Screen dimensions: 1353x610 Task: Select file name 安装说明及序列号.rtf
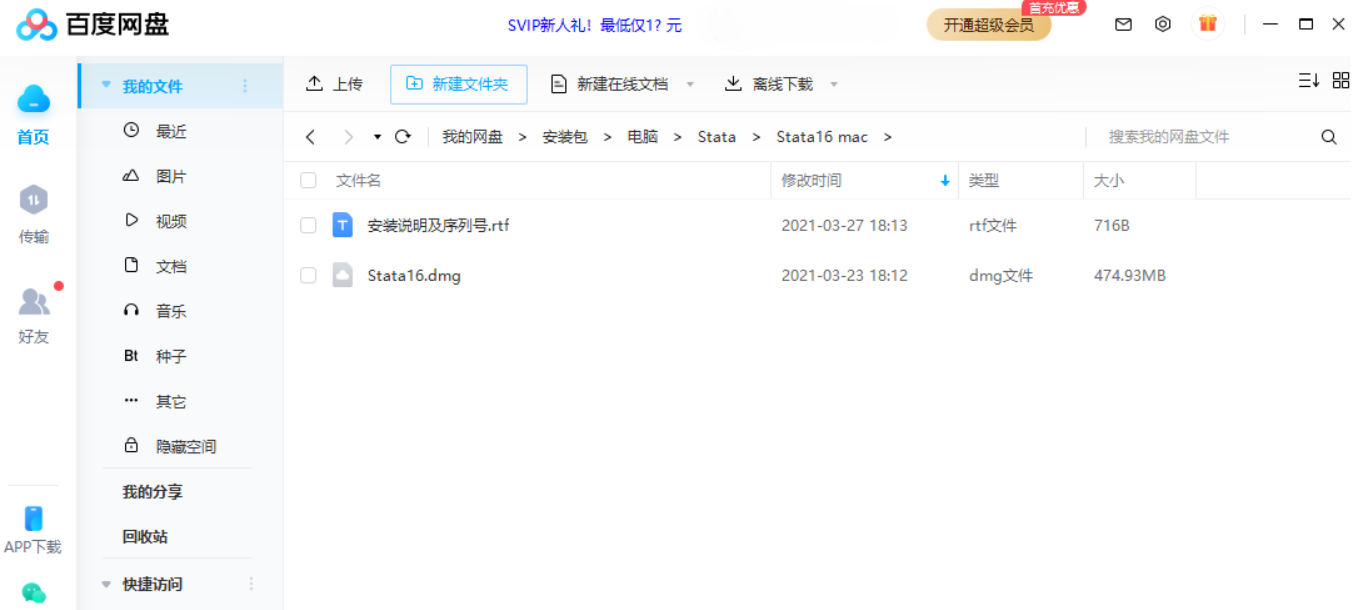[438, 225]
